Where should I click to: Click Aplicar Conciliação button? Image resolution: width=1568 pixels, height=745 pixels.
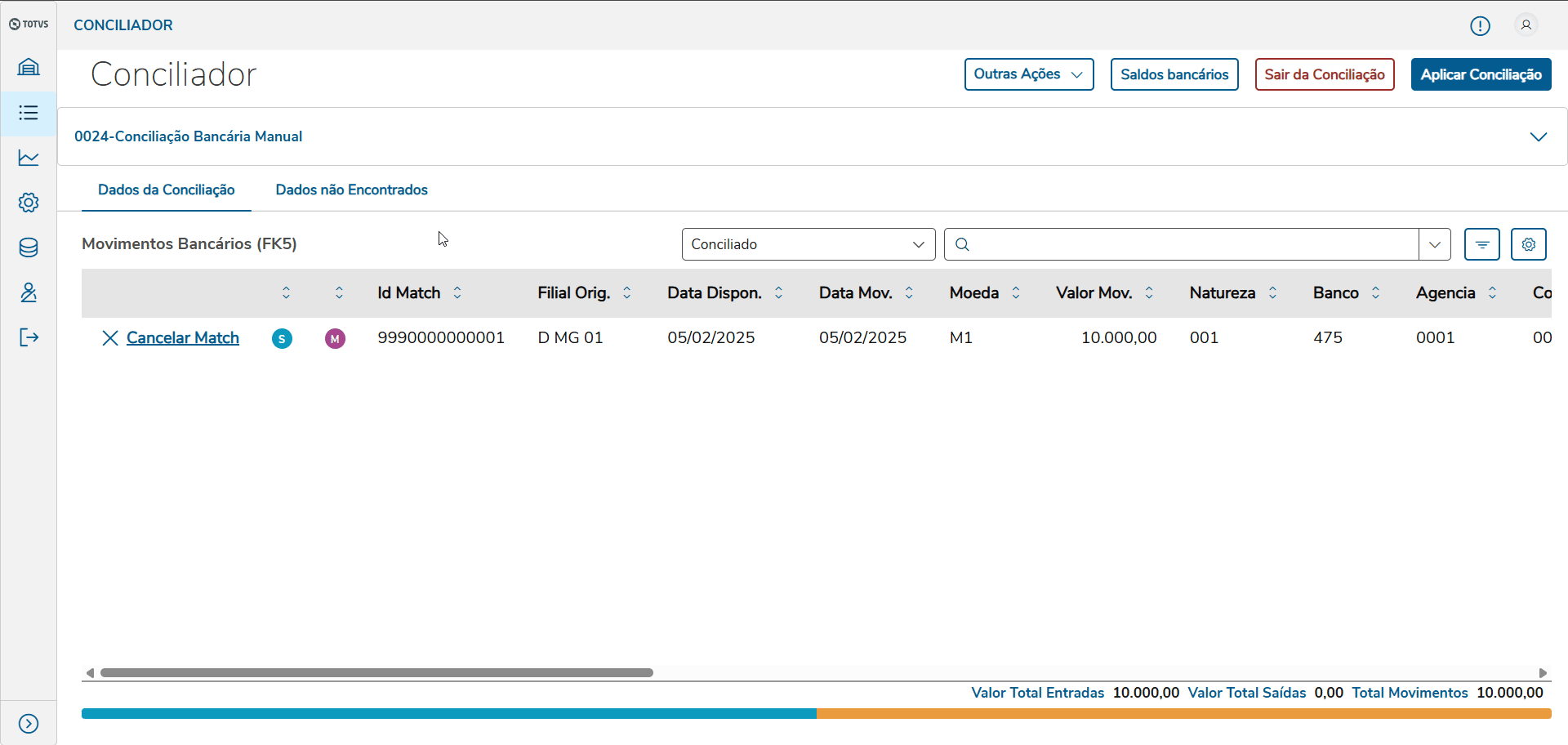1481,74
